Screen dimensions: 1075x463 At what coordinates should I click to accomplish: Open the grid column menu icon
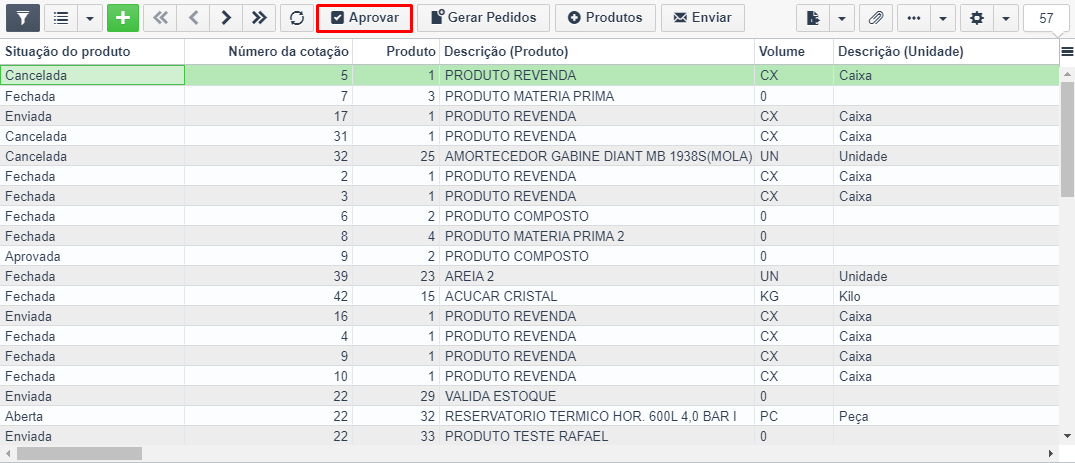tap(1066, 51)
